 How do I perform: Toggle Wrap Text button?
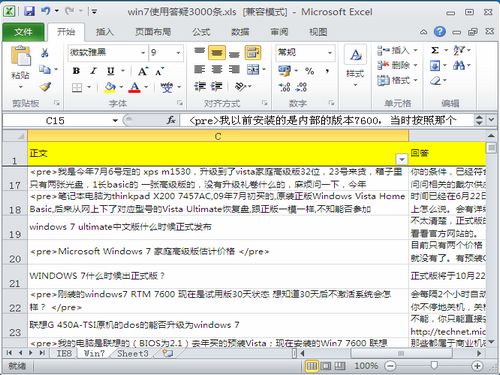[x=253, y=52]
